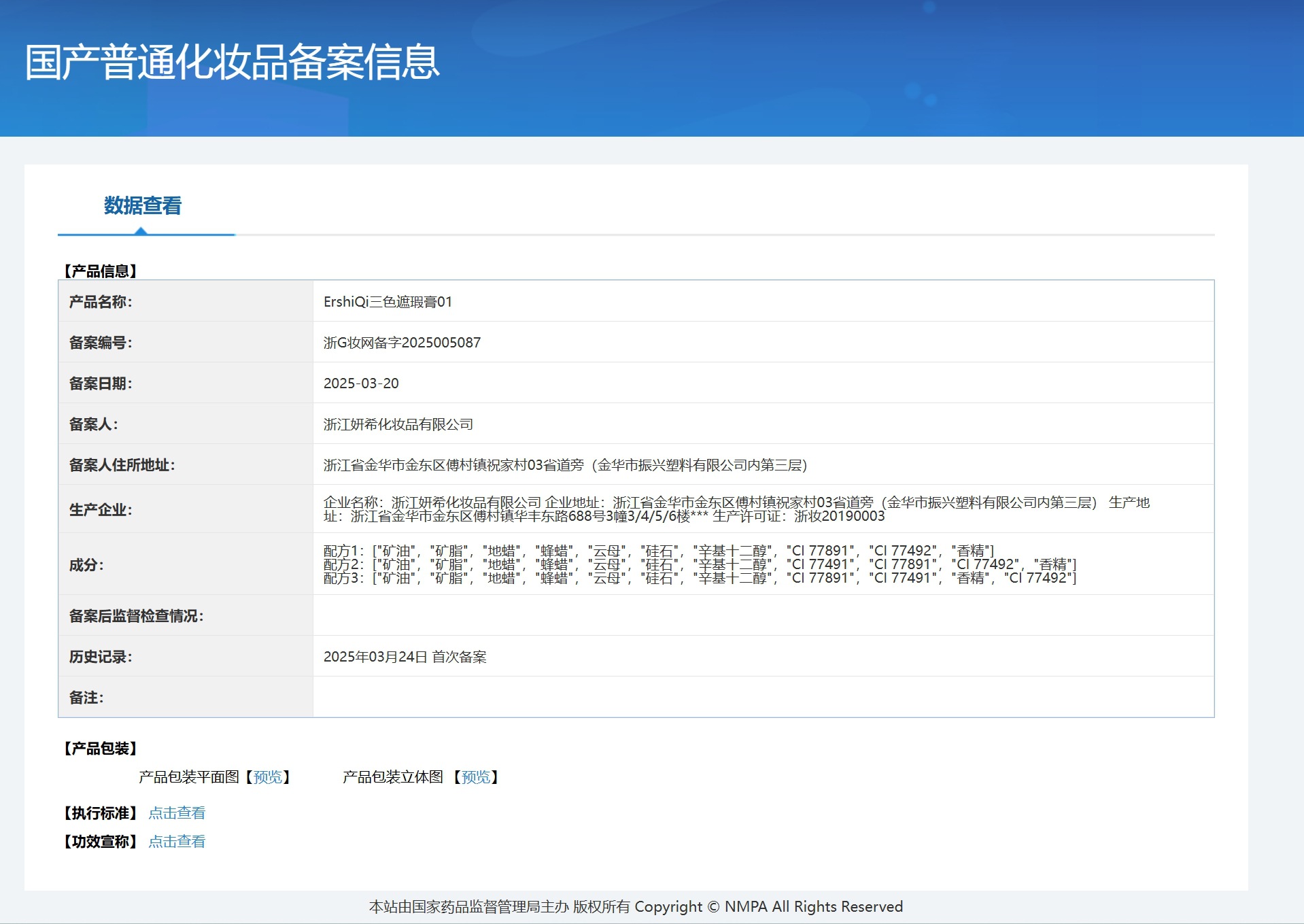Click the NMPA copyright footer text
The height and width of the screenshot is (924, 1304).
[636, 907]
